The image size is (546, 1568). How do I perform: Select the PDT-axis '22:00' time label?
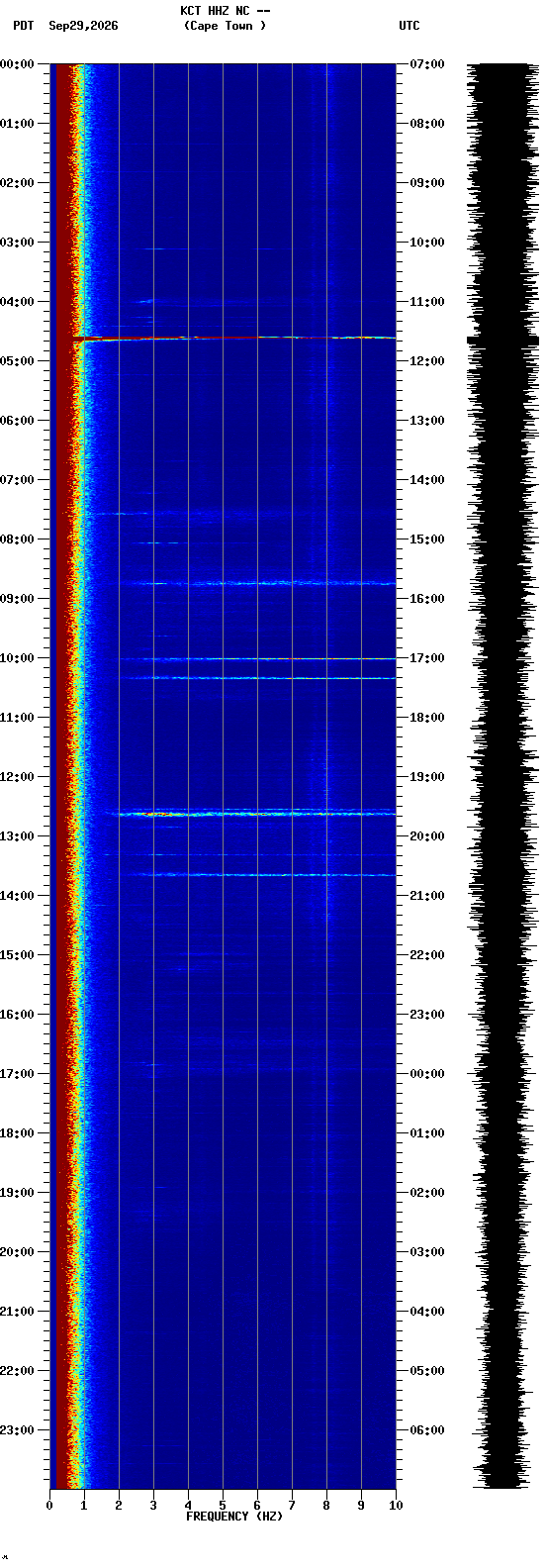tap(17, 1371)
